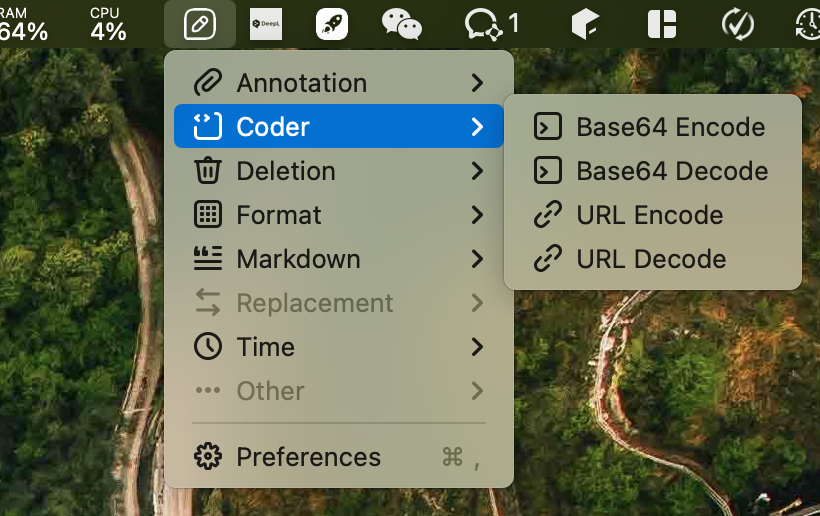Expand the chevron on the Deletion row
This screenshot has height=516, width=820.
point(477,170)
